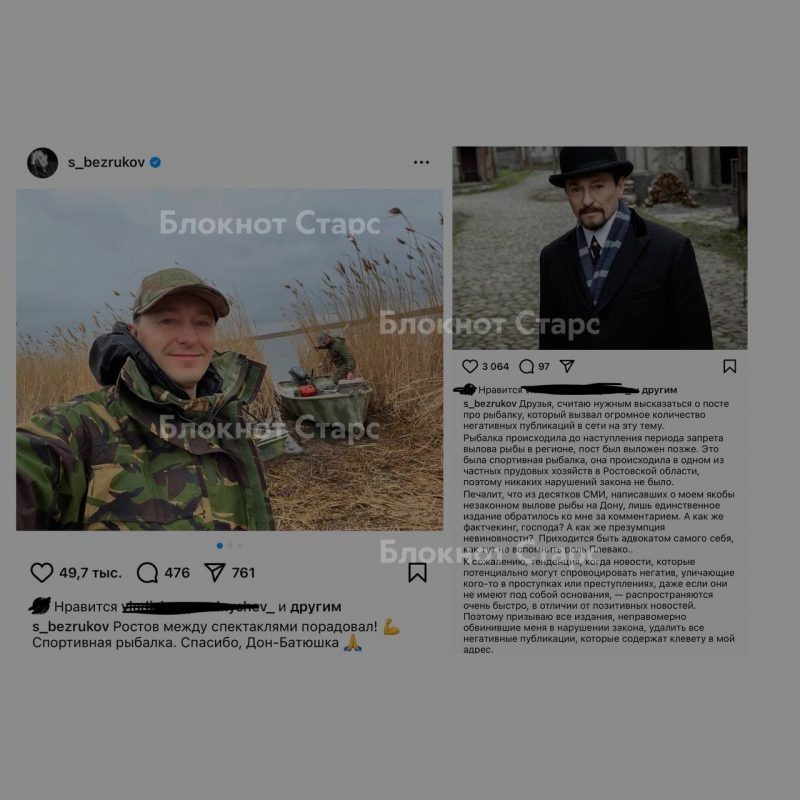Open "другим" likes list under statement post
Viewport: 800px width, 800px height.
click(659, 390)
